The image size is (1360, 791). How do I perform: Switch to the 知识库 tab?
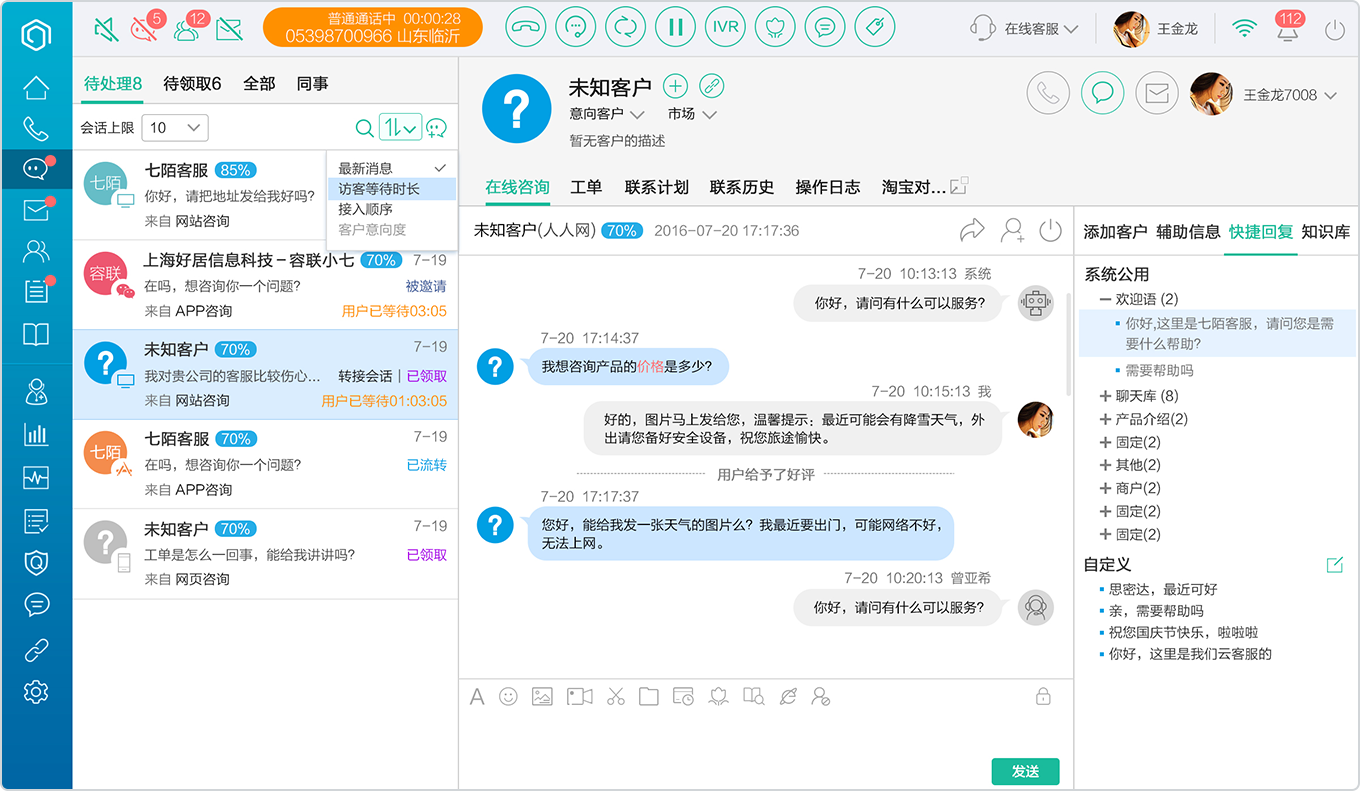tap(1326, 232)
